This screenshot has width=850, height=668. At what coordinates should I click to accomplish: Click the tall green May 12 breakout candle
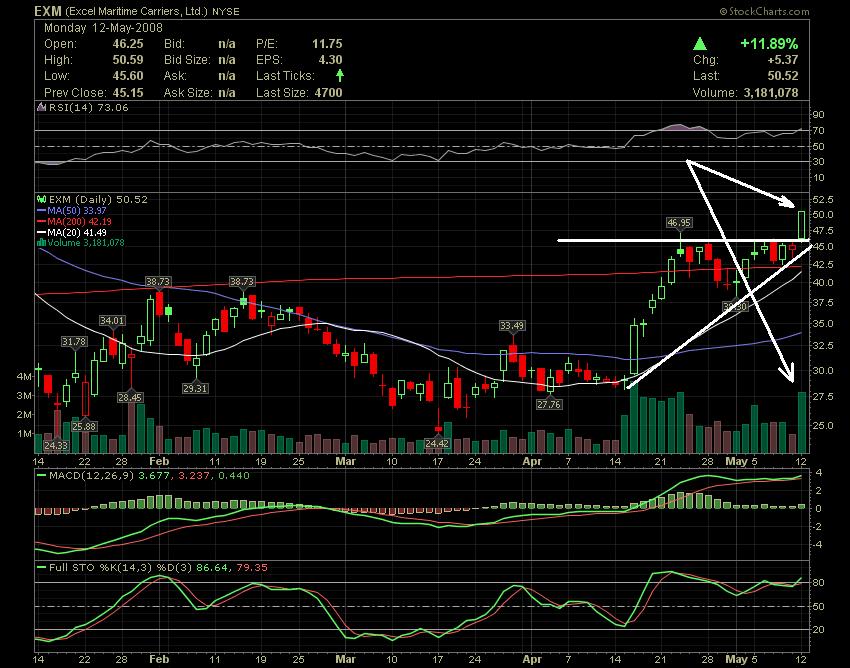click(802, 224)
